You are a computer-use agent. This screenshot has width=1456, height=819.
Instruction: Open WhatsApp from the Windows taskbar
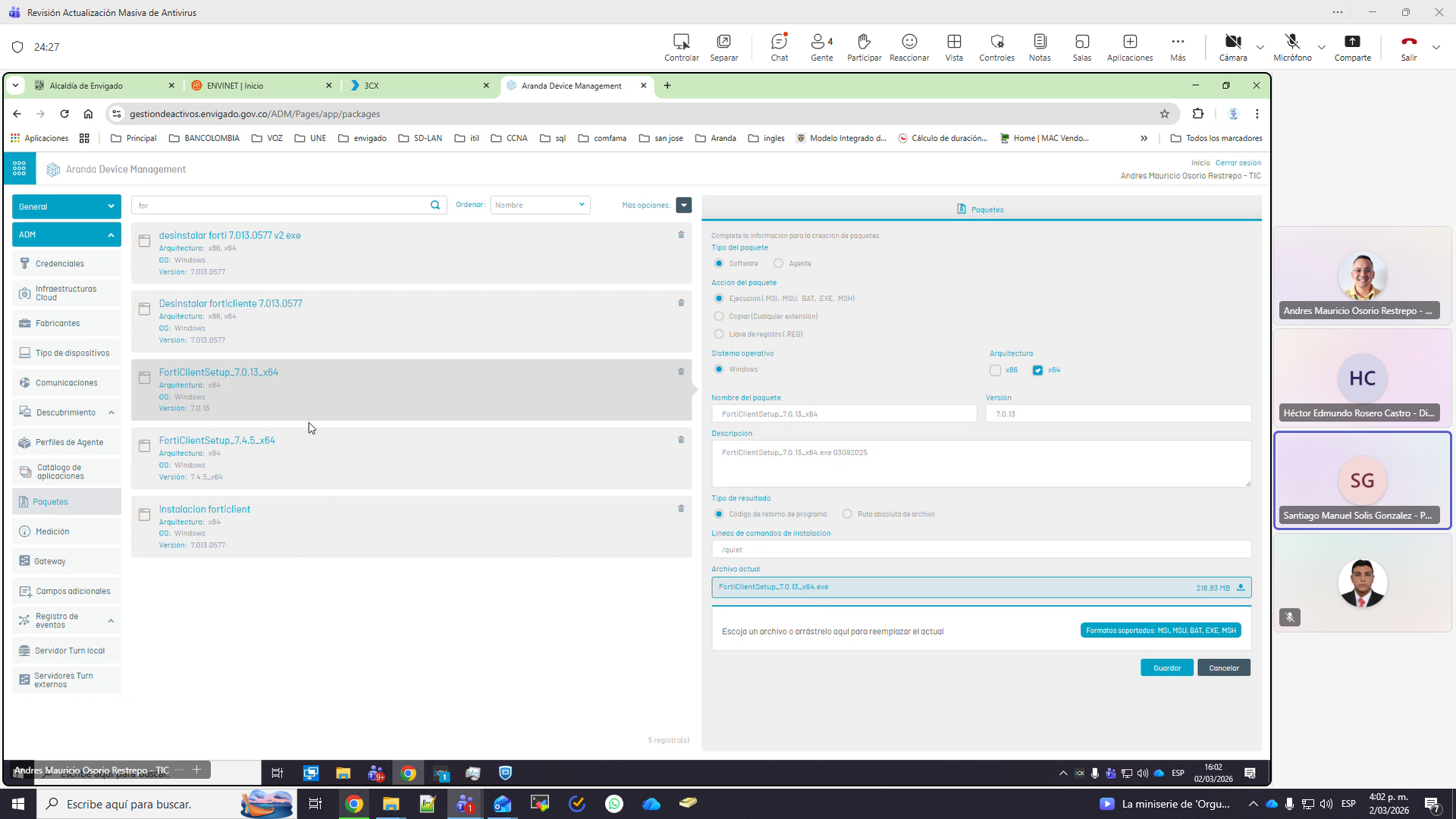pyautogui.click(x=614, y=804)
